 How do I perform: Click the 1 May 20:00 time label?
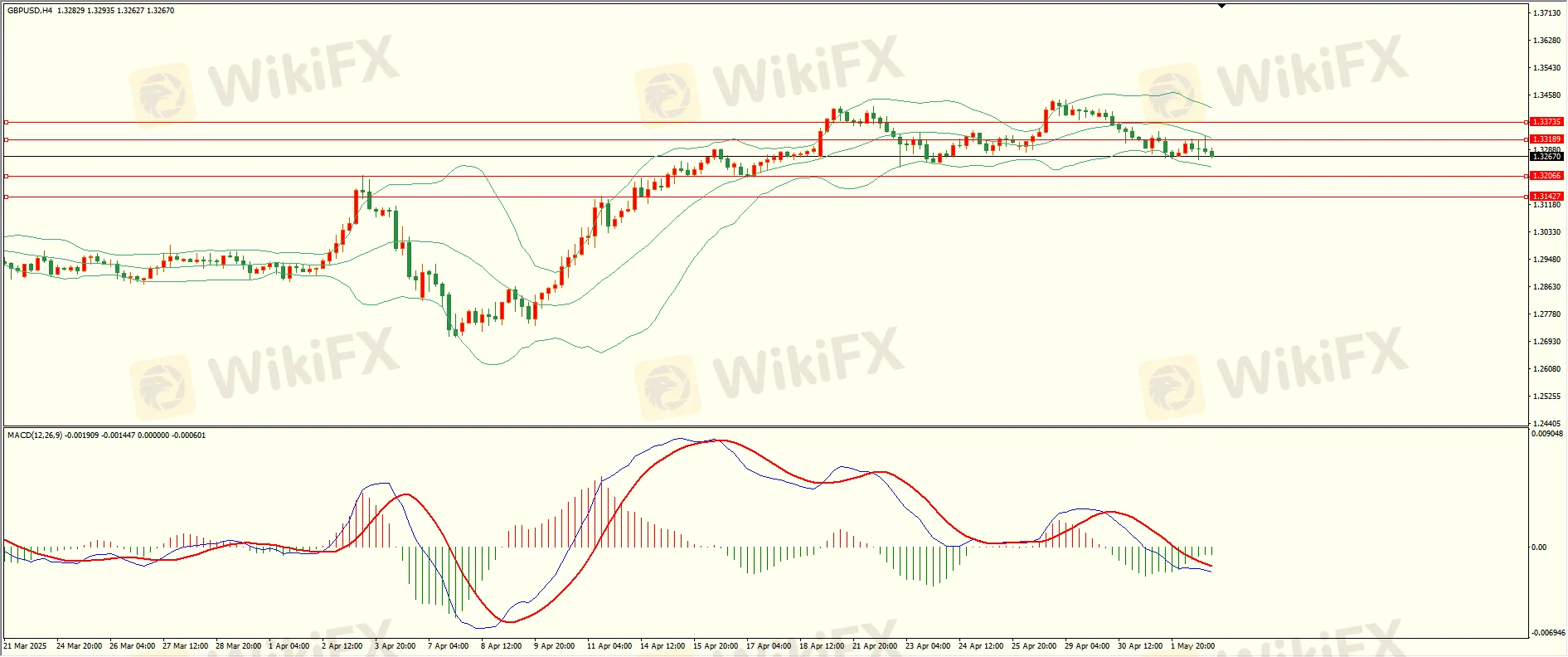coord(1193,646)
